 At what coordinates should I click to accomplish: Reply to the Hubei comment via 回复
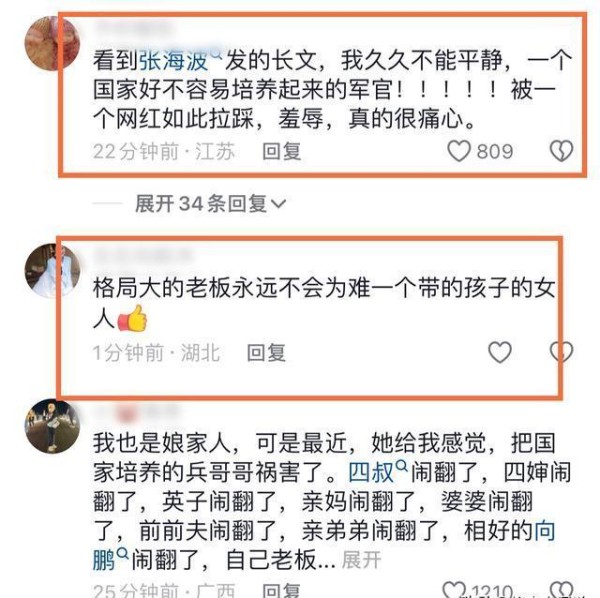click(x=266, y=352)
